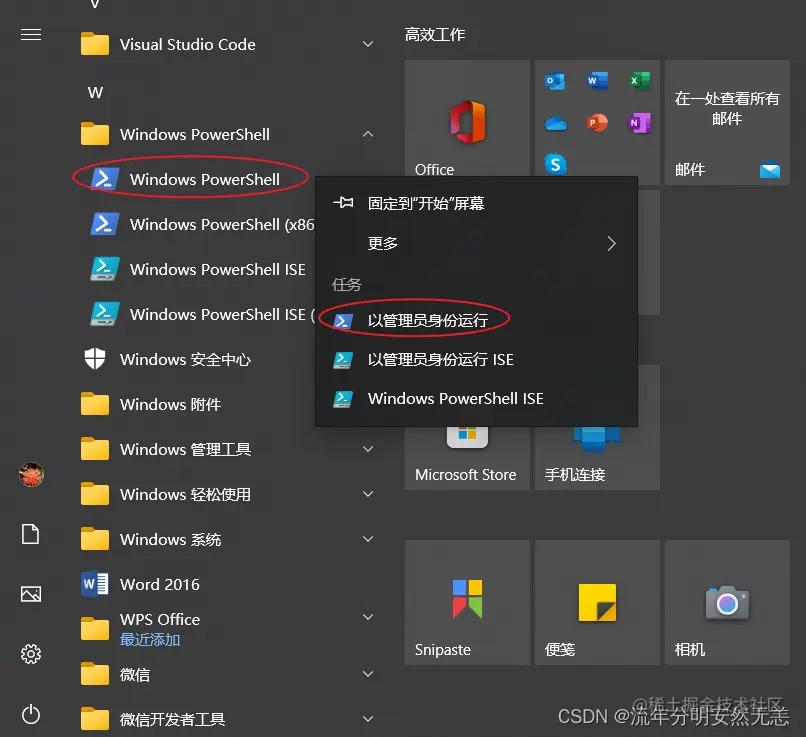Launch Skype from the Office apps tile
This screenshot has height=737, width=806.
click(x=555, y=164)
